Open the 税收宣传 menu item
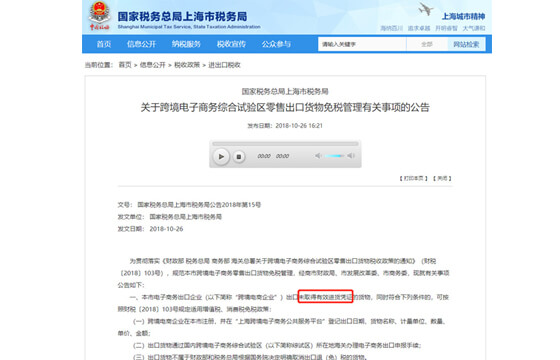This screenshot has width=560, height=360. 231,44
